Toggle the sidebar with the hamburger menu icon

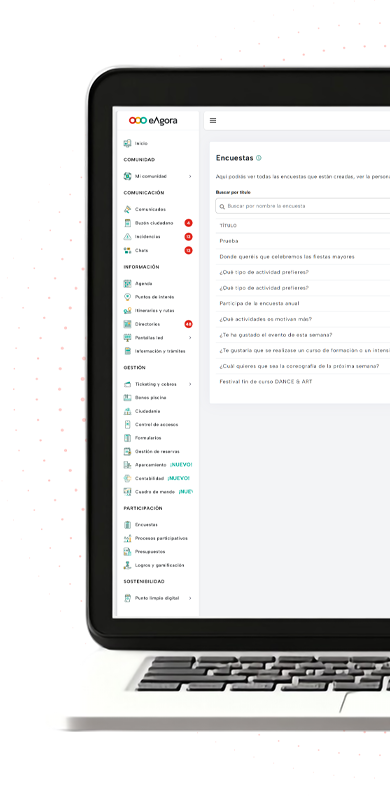pos(213,120)
